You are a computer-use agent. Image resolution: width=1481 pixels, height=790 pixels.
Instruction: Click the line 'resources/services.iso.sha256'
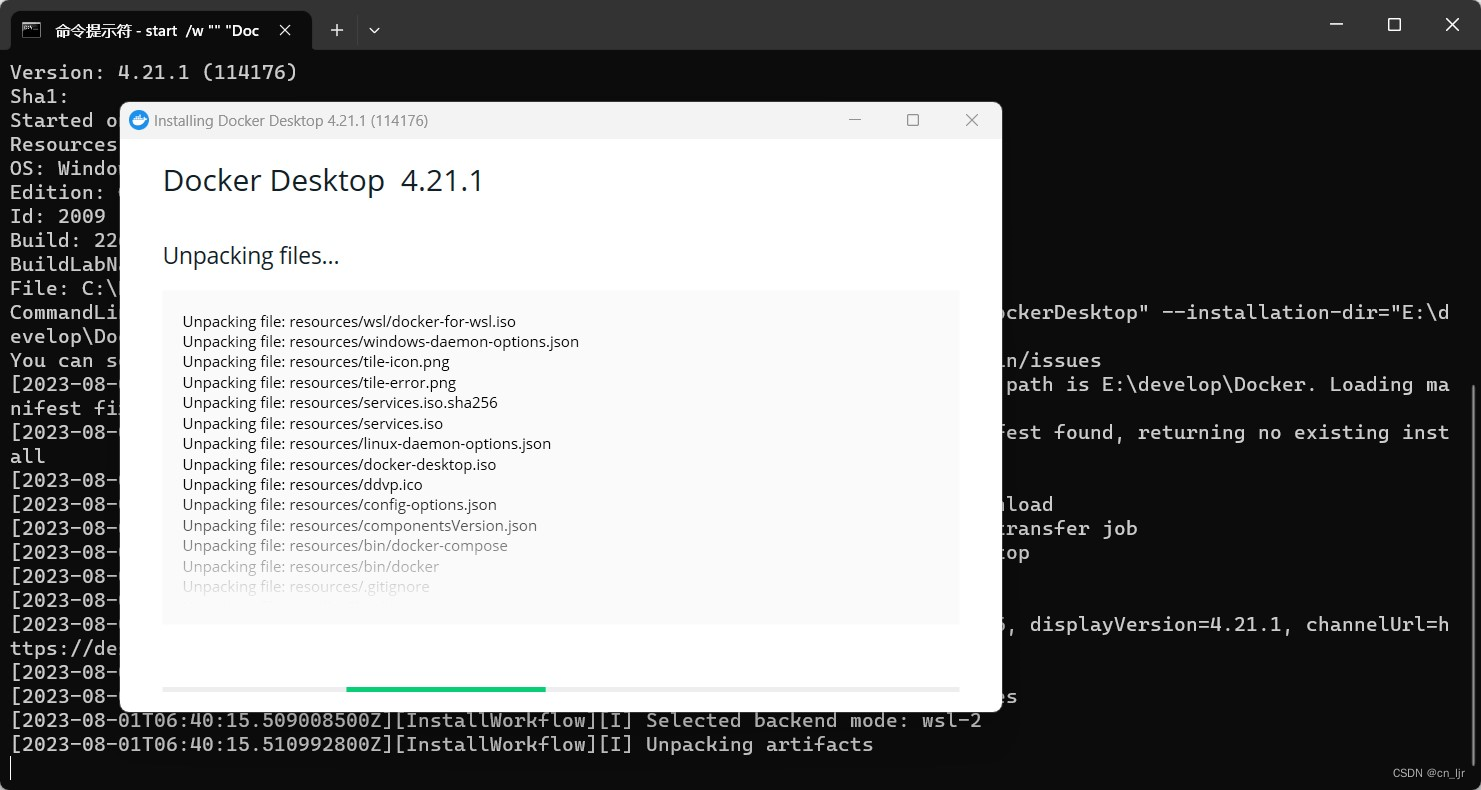pos(340,403)
